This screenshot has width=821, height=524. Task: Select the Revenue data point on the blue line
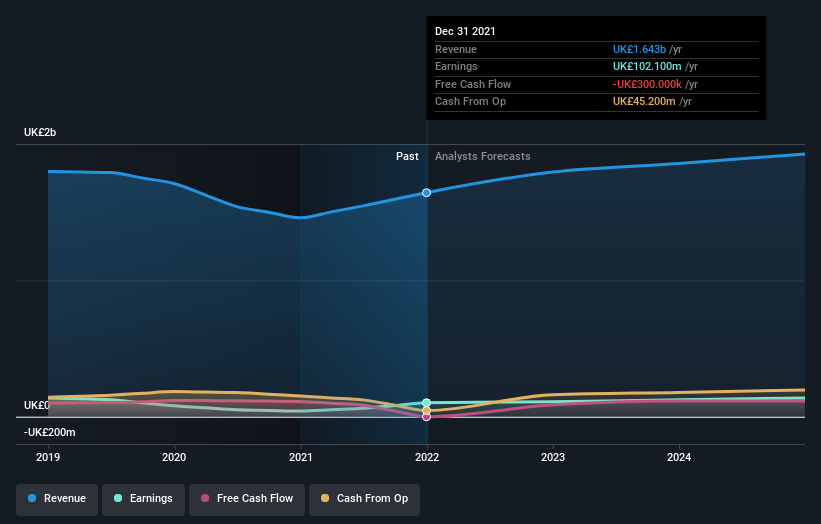[426, 193]
